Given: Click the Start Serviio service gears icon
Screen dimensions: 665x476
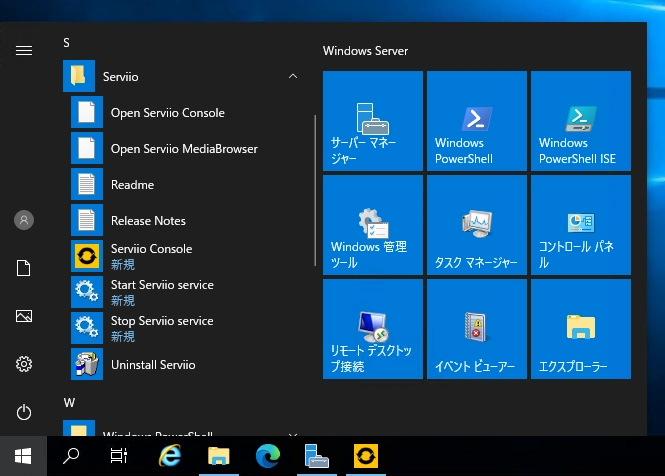Looking at the screenshot, I should click(x=87, y=292).
